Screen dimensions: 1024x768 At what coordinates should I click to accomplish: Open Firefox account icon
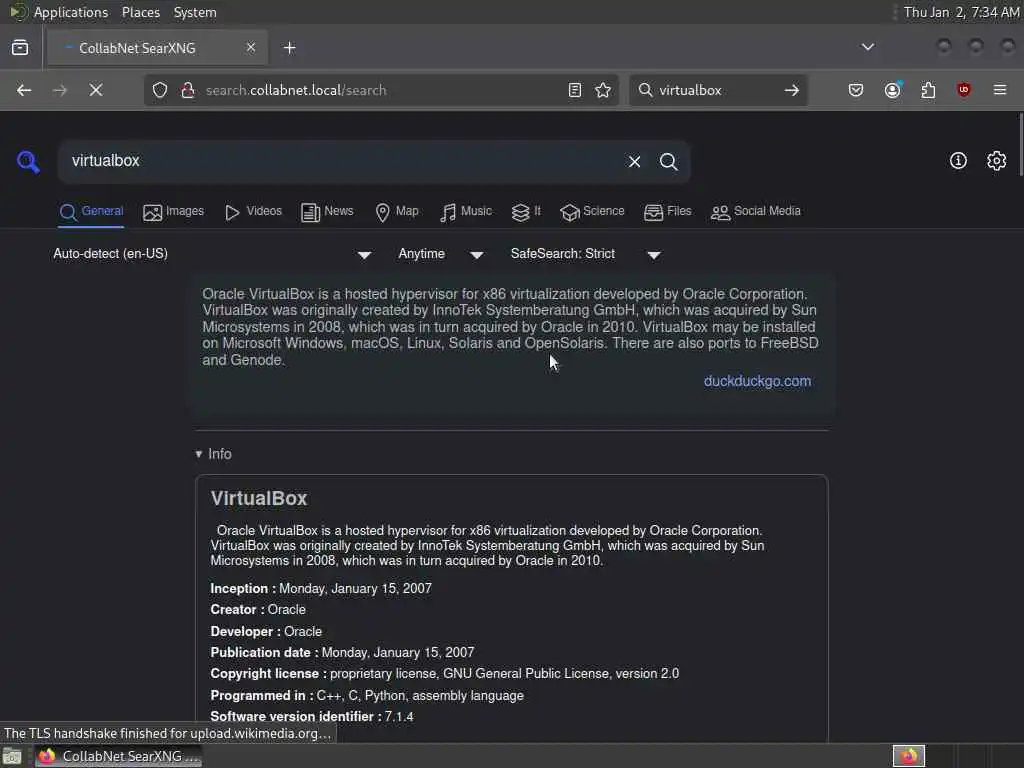(893, 90)
